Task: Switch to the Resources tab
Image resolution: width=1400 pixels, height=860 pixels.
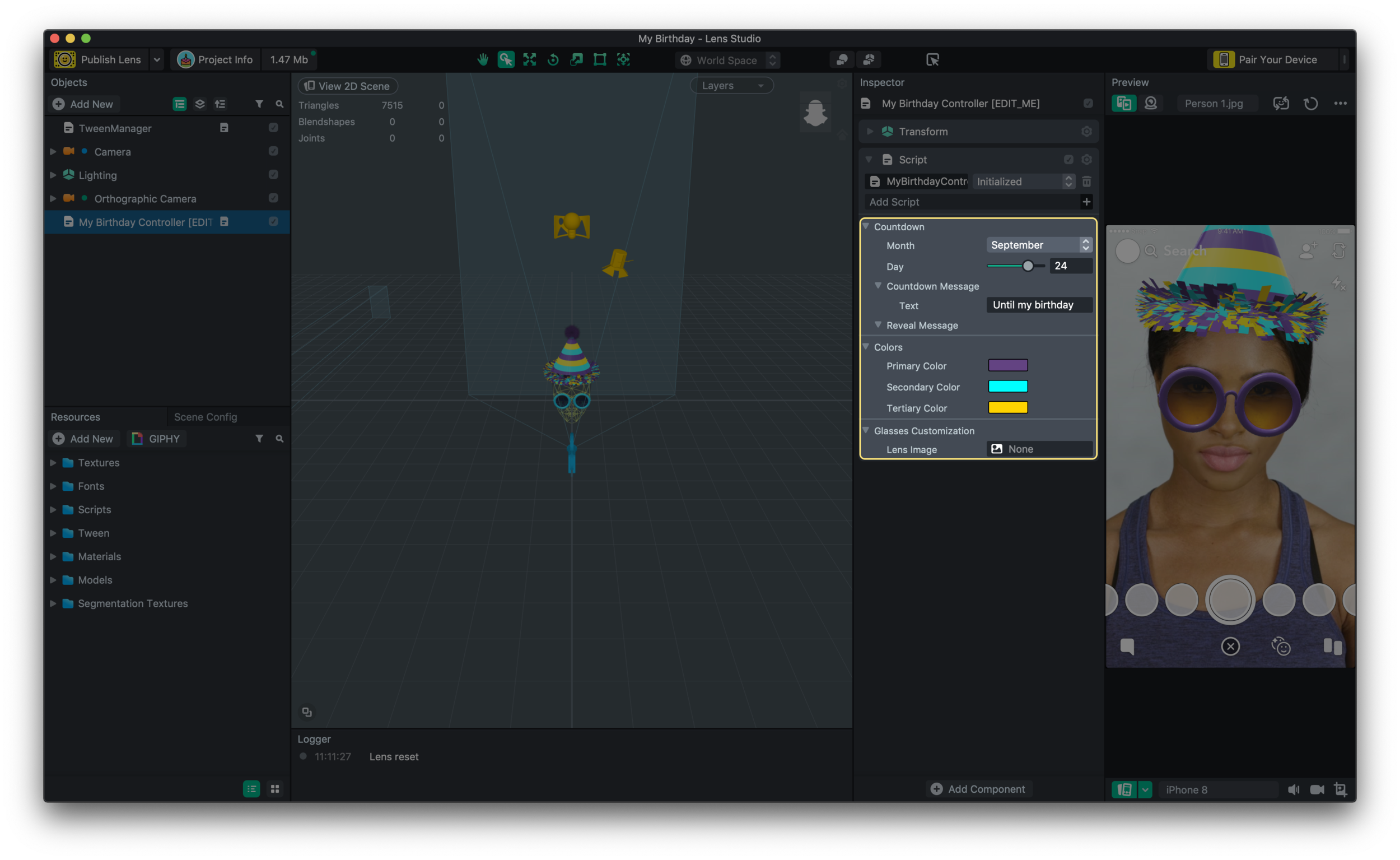Action: [x=75, y=417]
